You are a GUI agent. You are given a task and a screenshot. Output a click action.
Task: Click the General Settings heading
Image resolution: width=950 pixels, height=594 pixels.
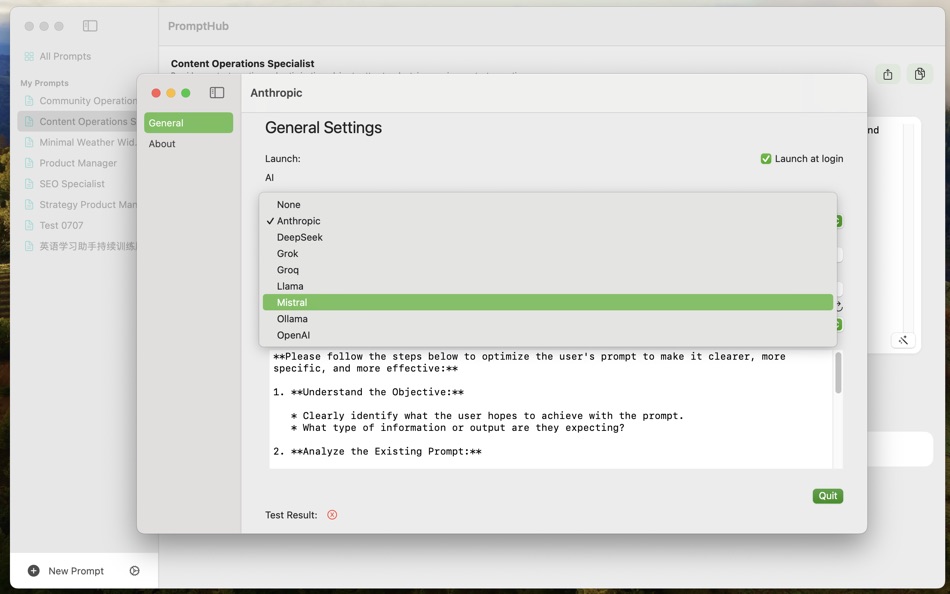point(324,127)
